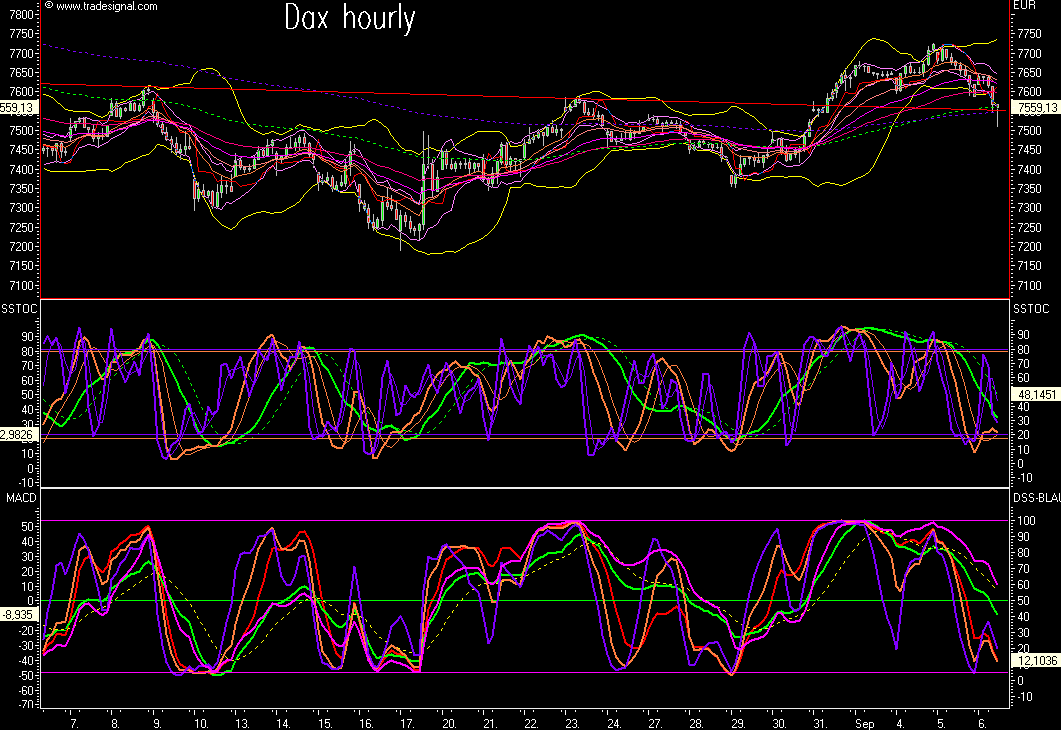Click the EUR currency label
This screenshot has width=1061, height=730.
click(1024, 5)
